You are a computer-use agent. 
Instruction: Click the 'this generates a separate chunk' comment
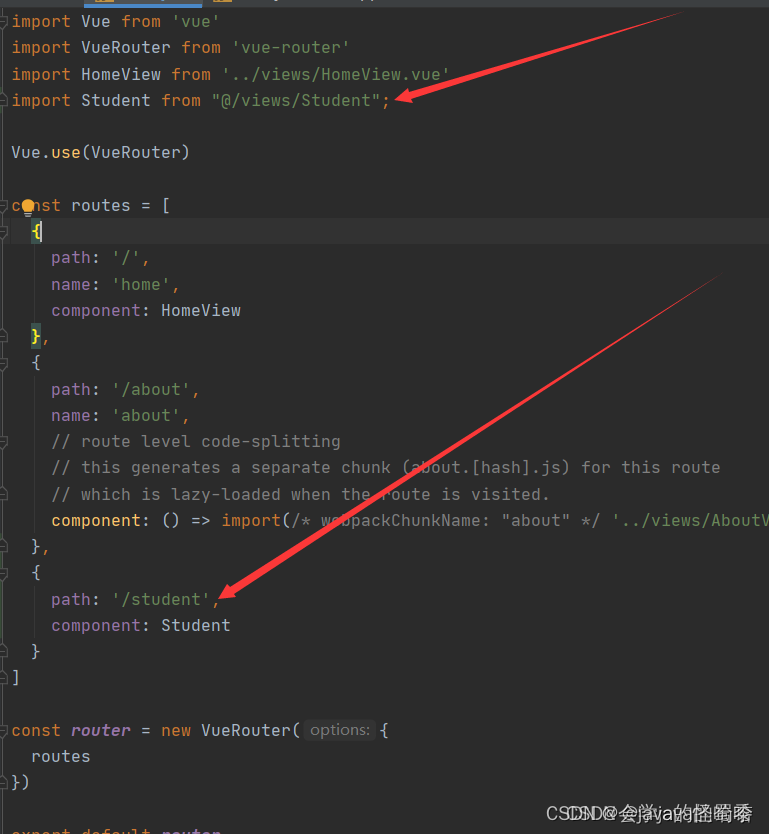tap(386, 468)
